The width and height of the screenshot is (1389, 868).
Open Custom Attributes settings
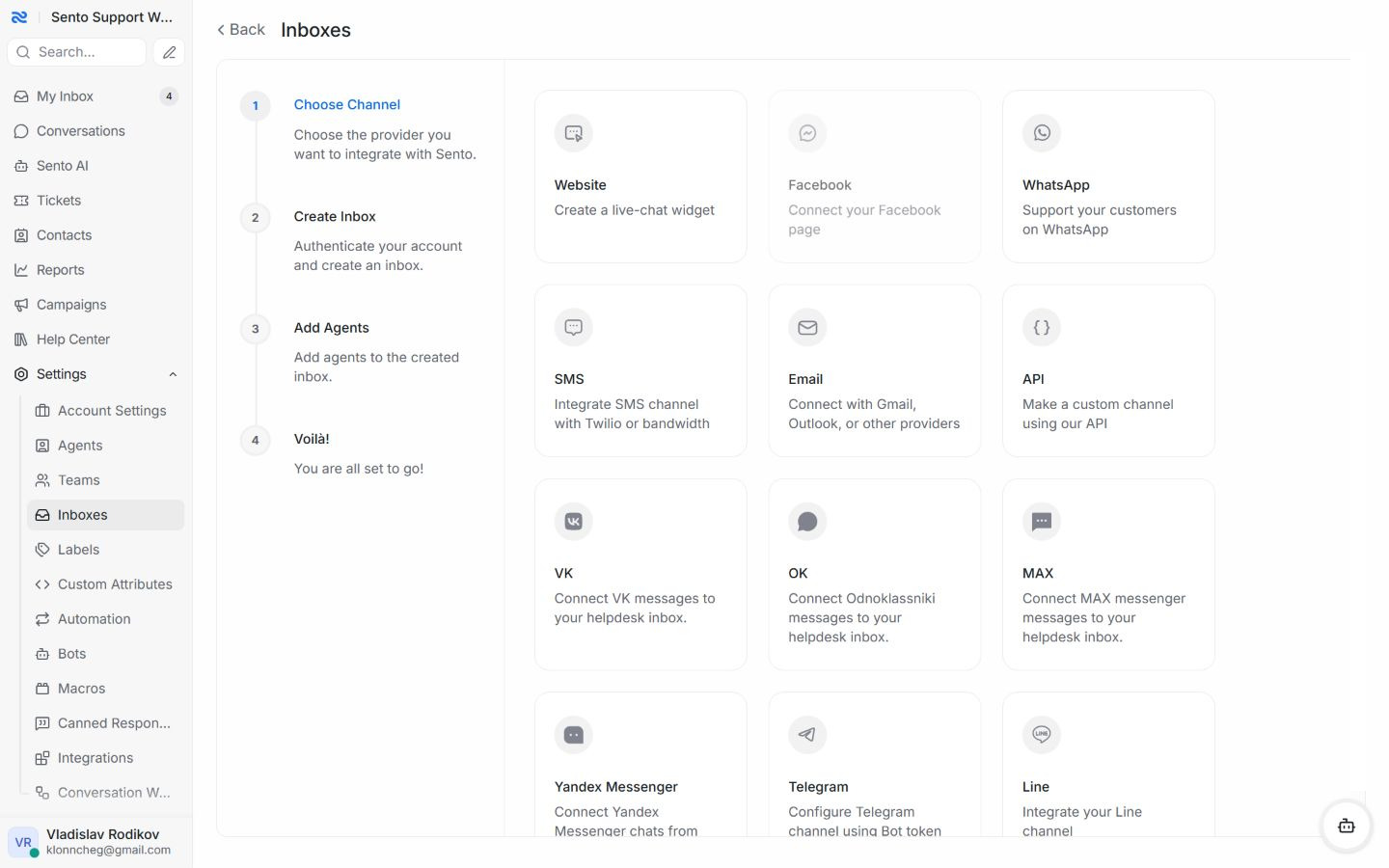point(106,584)
